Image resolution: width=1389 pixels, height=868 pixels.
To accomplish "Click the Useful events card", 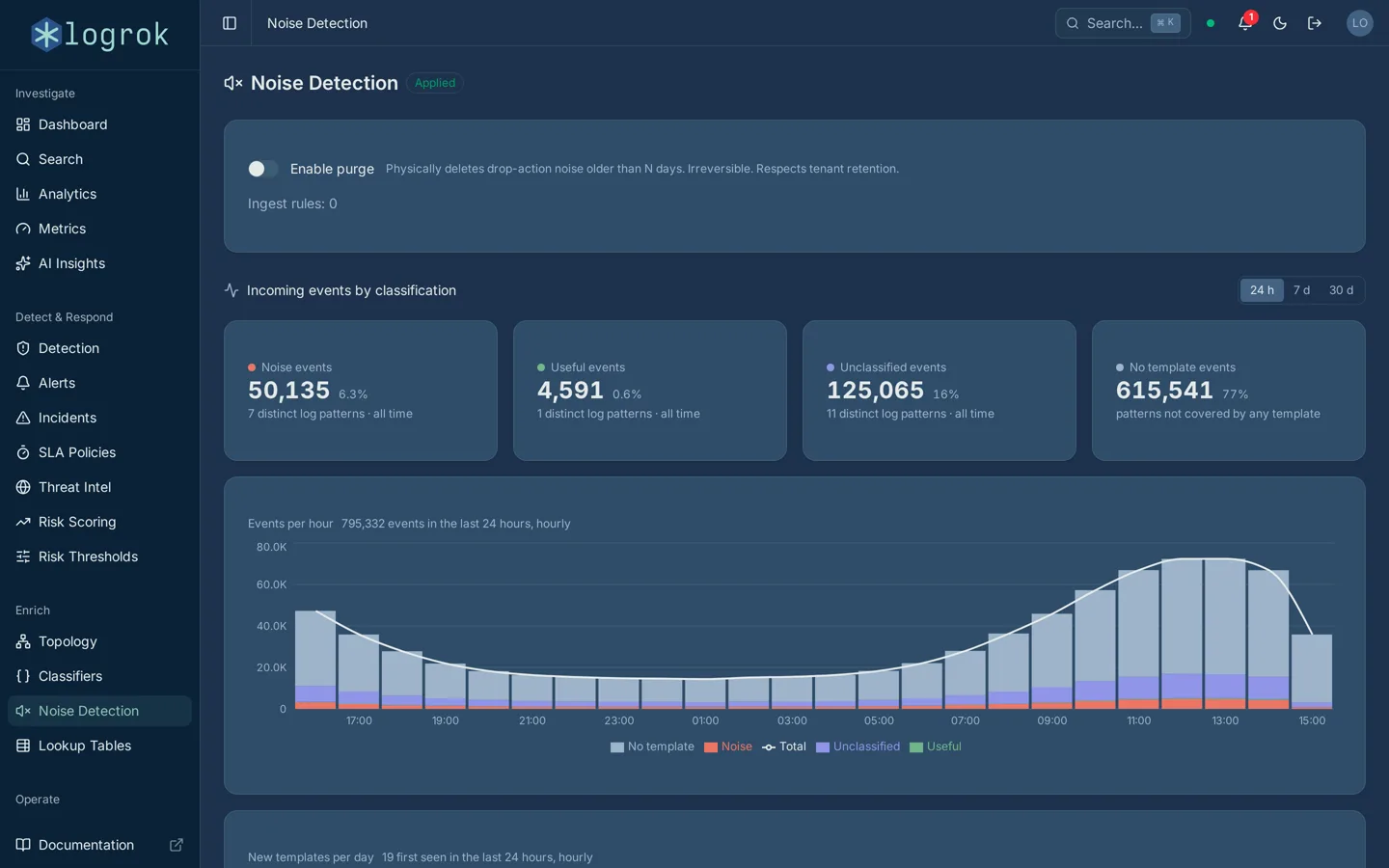I will click(x=650, y=391).
